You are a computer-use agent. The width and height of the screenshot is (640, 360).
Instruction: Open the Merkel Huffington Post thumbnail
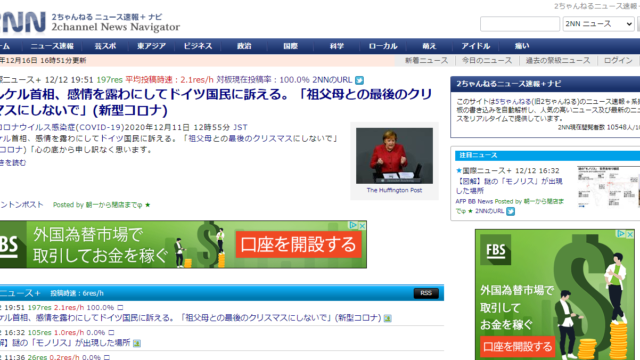[x=394, y=156]
